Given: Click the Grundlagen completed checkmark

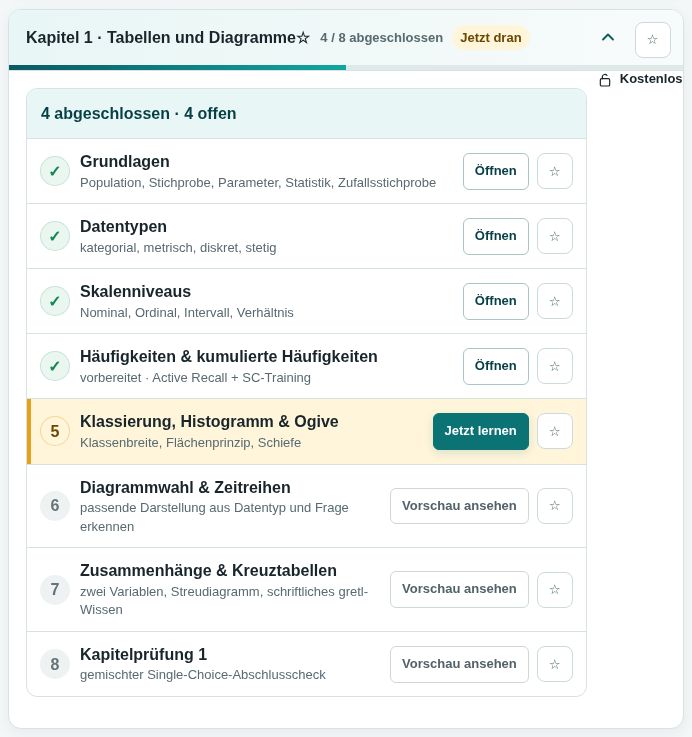Looking at the screenshot, I should [x=55, y=171].
